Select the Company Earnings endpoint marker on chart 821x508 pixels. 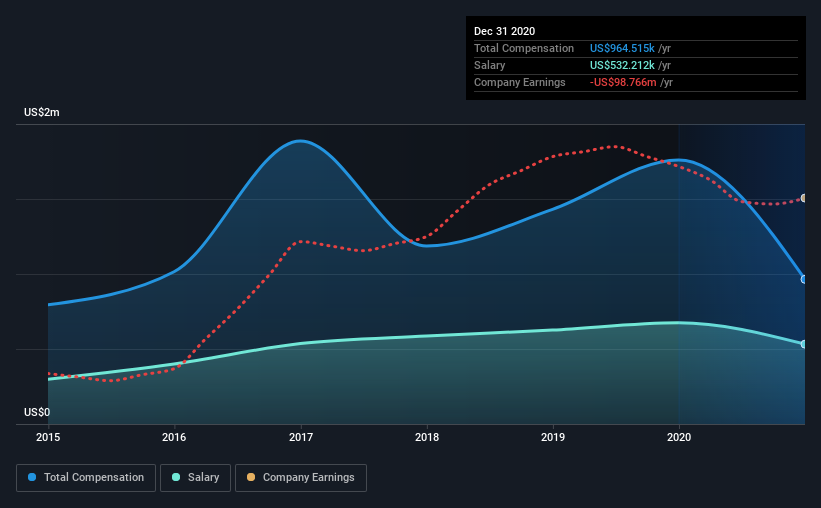click(804, 198)
